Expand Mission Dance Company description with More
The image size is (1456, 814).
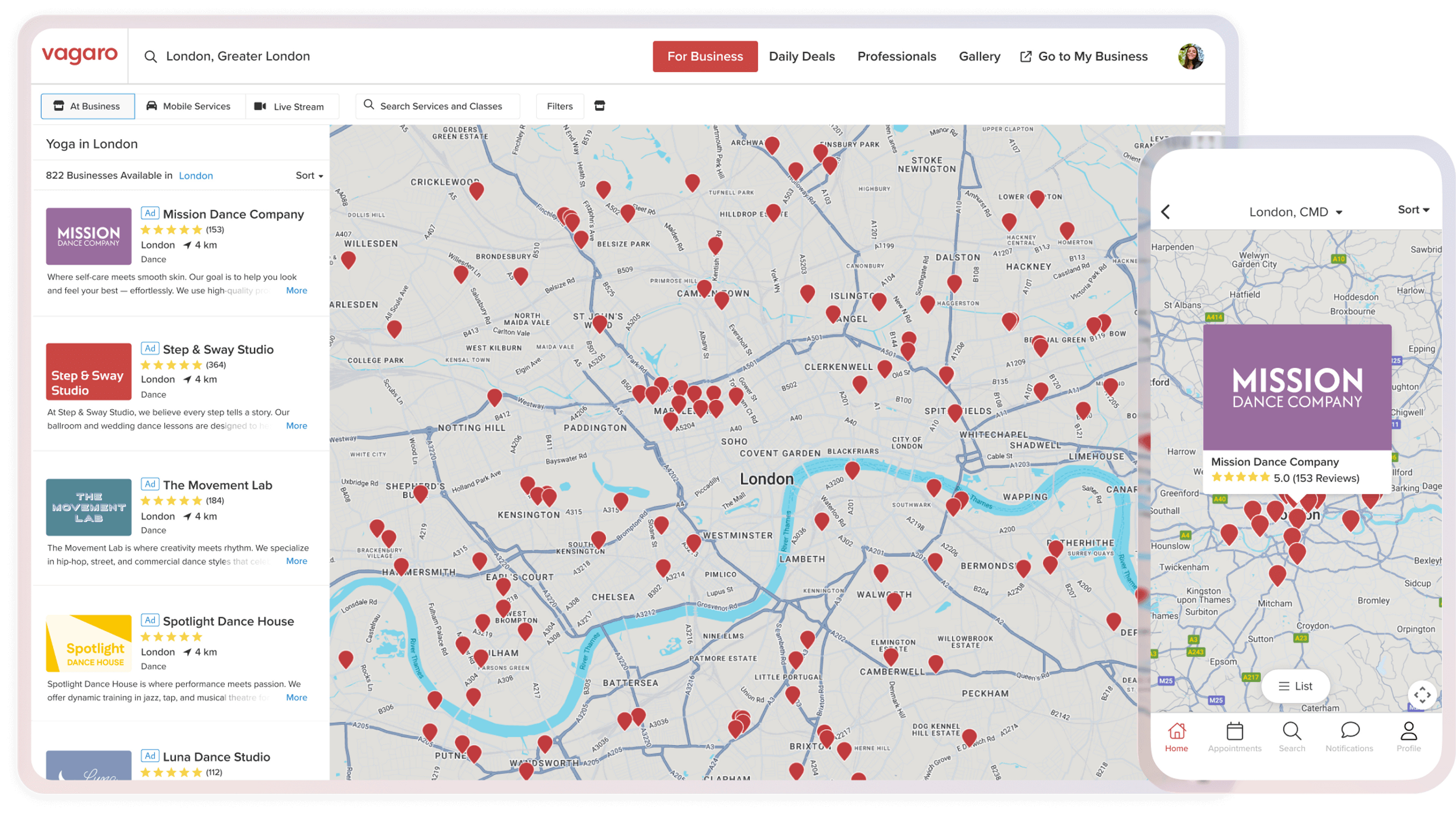[297, 290]
